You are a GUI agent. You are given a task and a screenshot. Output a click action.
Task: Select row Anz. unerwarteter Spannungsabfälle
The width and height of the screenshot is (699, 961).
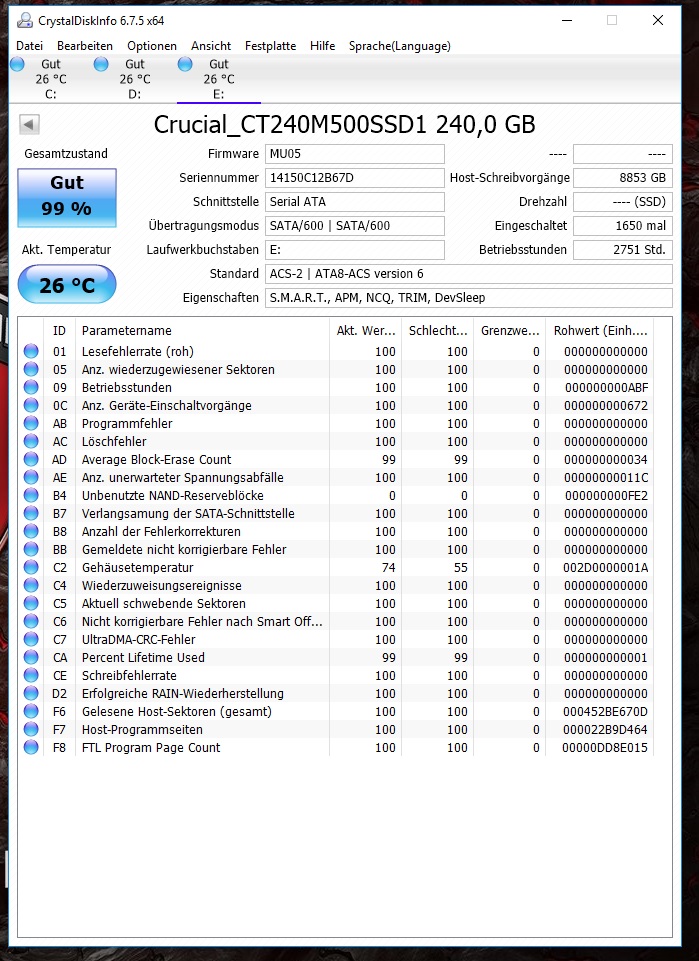point(336,477)
